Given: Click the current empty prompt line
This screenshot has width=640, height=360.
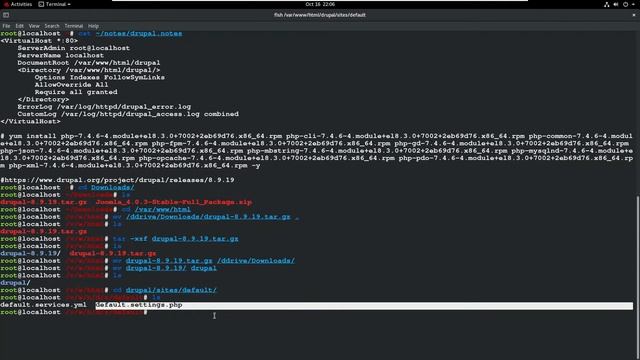Looking at the screenshot, I should (73, 312).
